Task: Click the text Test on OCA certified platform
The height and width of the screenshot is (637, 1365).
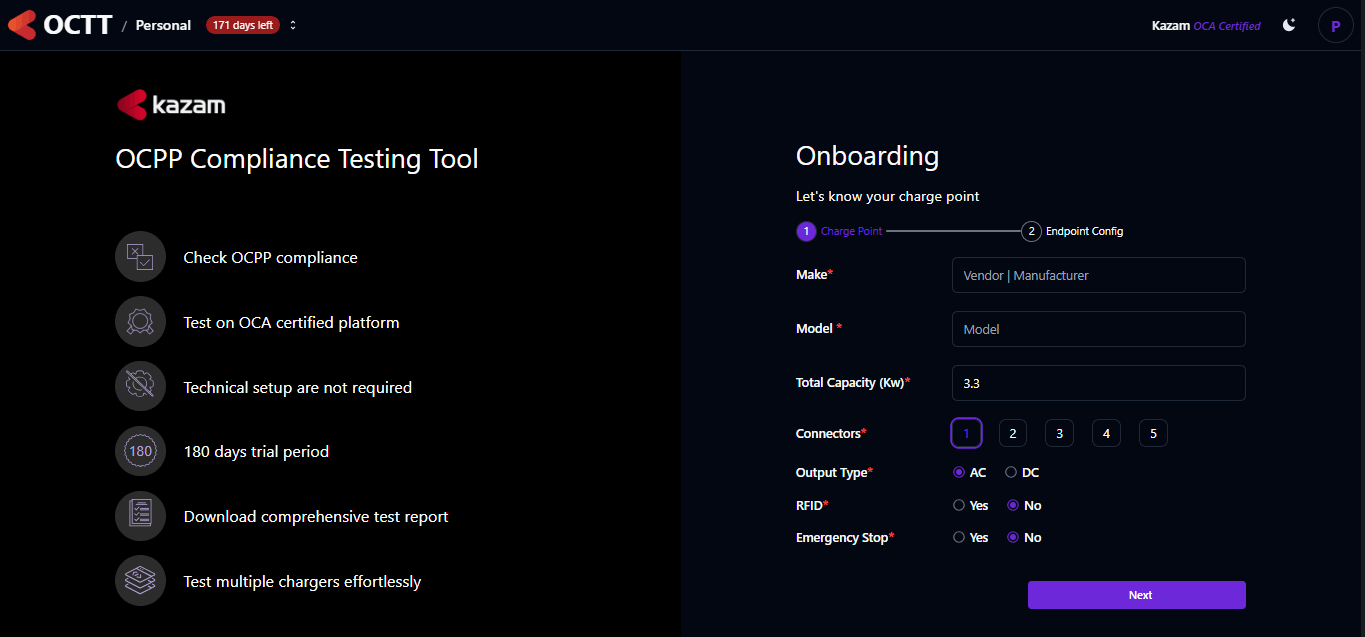Action: click(x=291, y=322)
